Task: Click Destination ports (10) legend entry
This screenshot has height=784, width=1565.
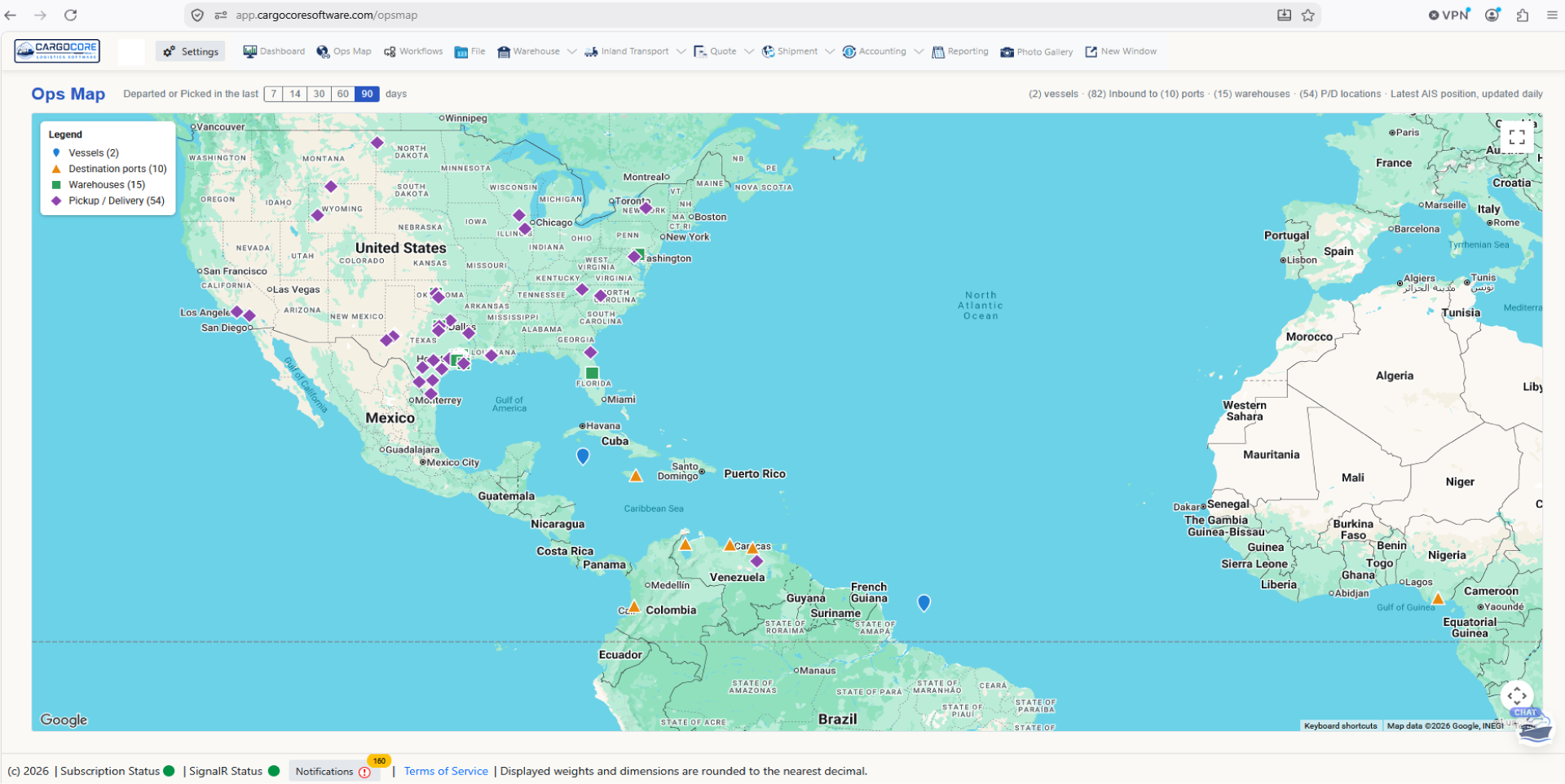Action: tap(109, 170)
